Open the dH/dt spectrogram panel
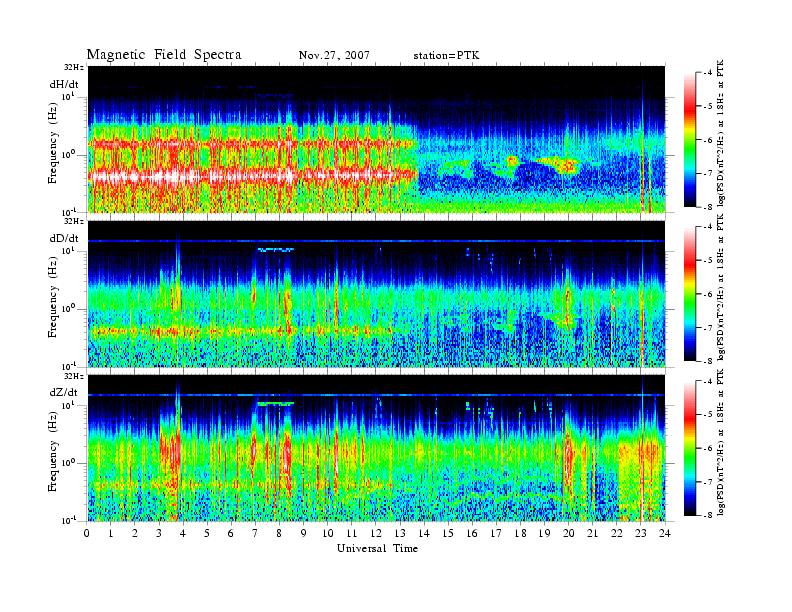Screen dimensions: 792x612 coord(377,139)
